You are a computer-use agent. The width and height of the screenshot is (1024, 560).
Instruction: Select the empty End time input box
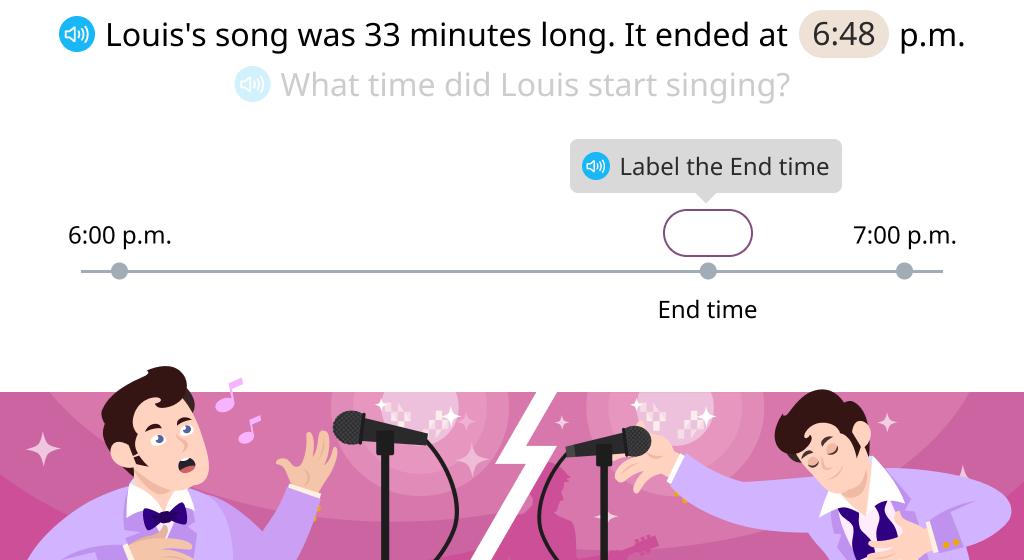[x=708, y=233]
